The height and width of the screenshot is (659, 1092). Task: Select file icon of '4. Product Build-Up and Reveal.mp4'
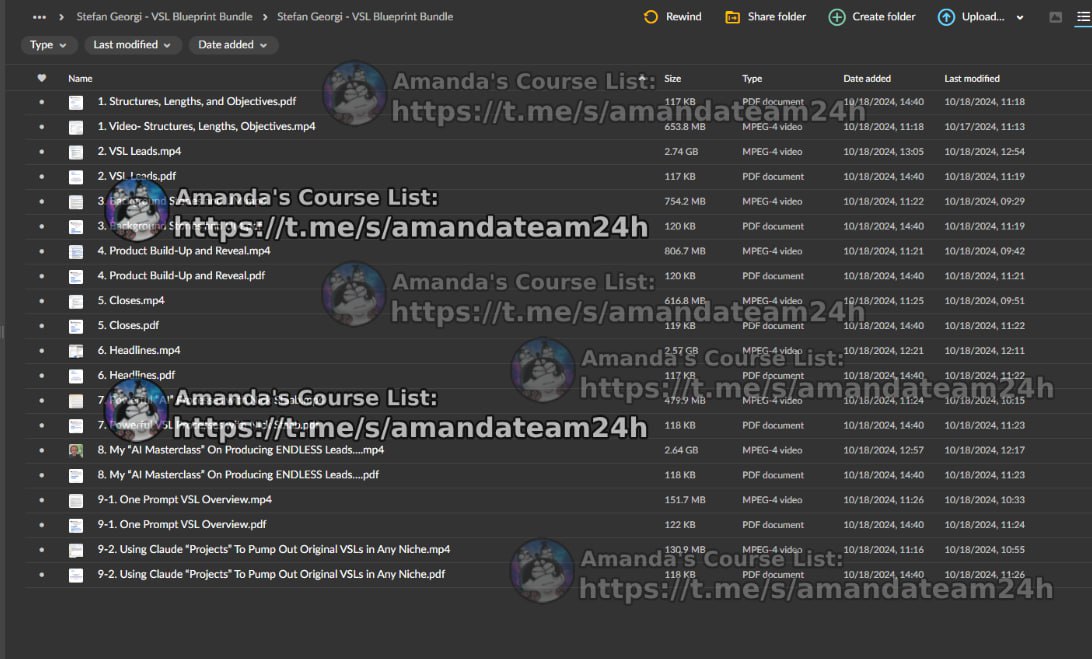pos(76,251)
